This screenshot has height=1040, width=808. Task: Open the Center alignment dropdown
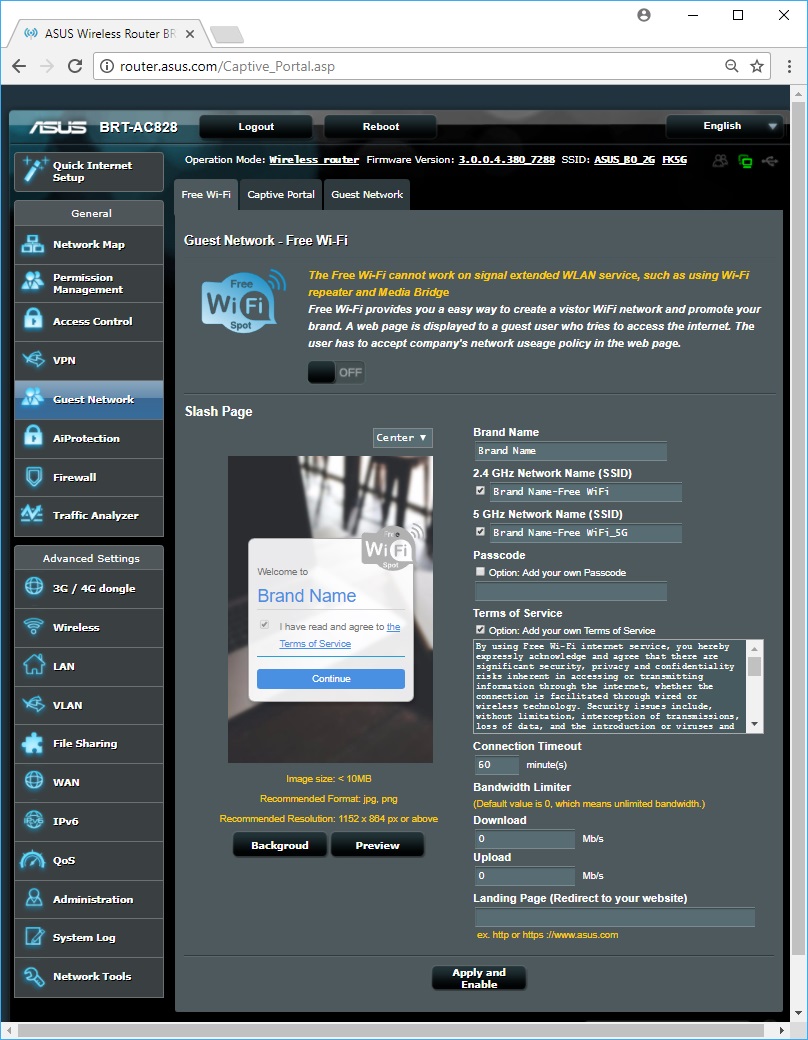402,438
